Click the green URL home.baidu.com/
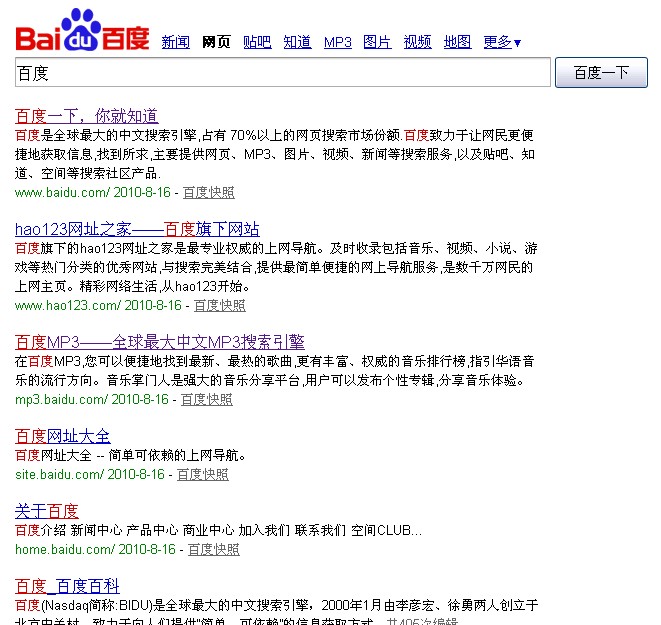Image resolution: width=661 pixels, height=625 pixels. coord(65,550)
